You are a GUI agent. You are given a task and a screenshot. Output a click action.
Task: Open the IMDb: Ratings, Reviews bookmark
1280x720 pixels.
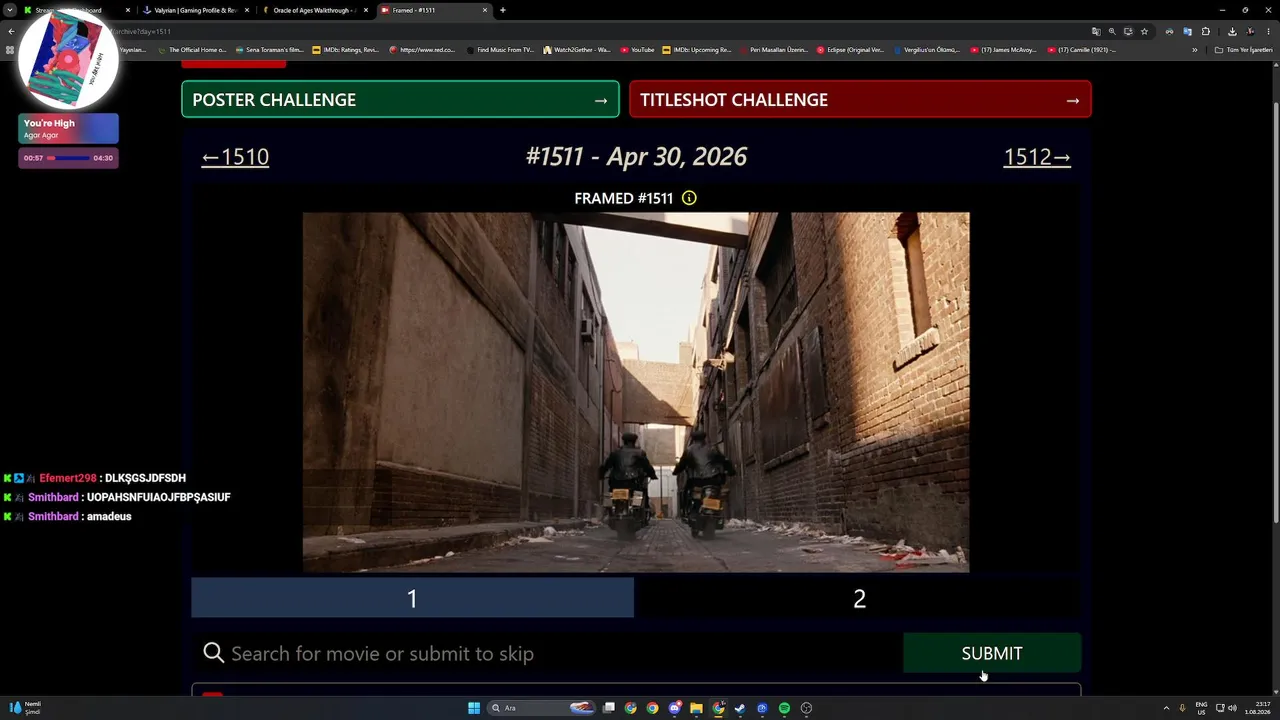point(345,50)
